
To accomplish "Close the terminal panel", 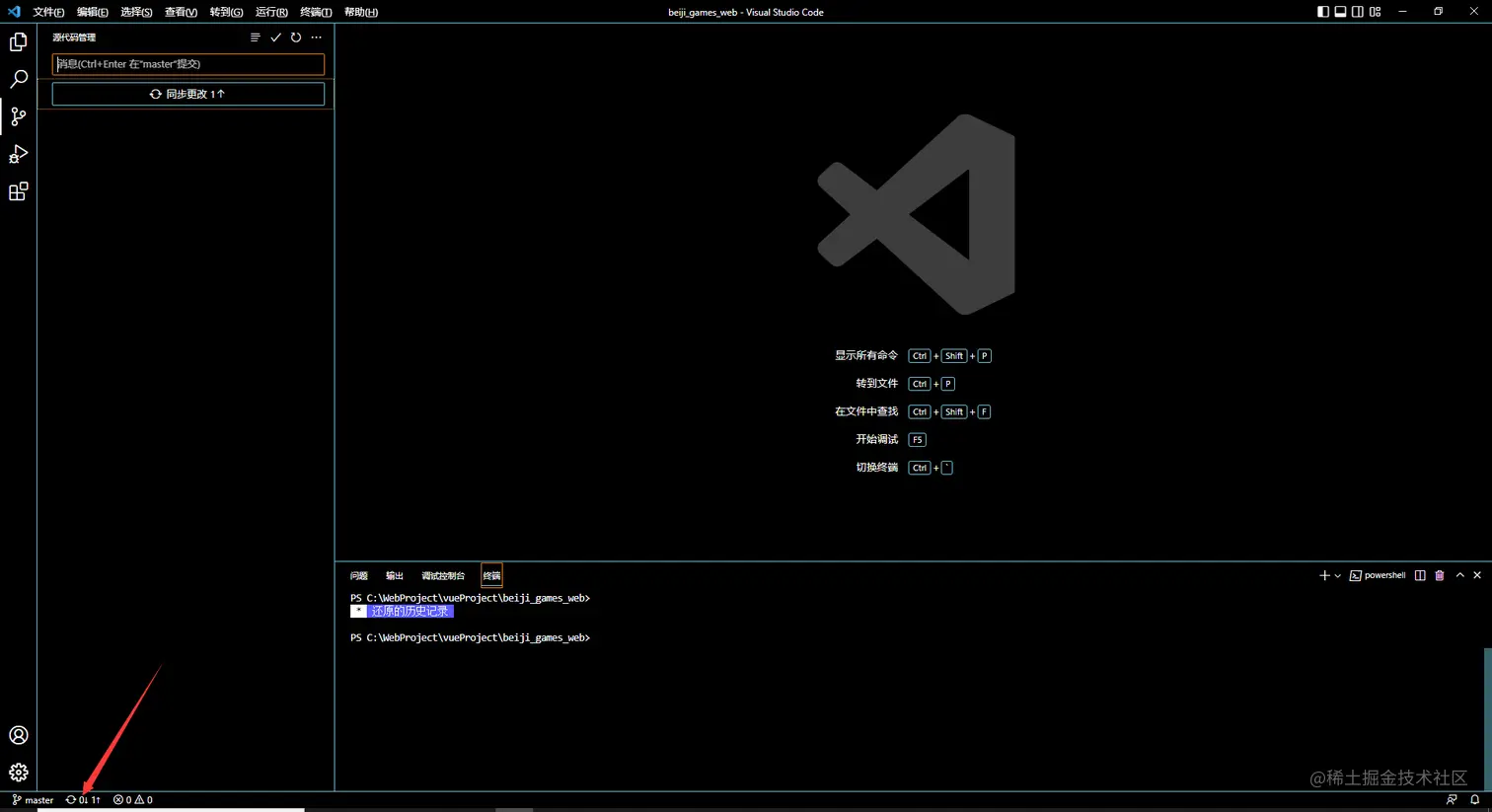I will pos(1477,575).
